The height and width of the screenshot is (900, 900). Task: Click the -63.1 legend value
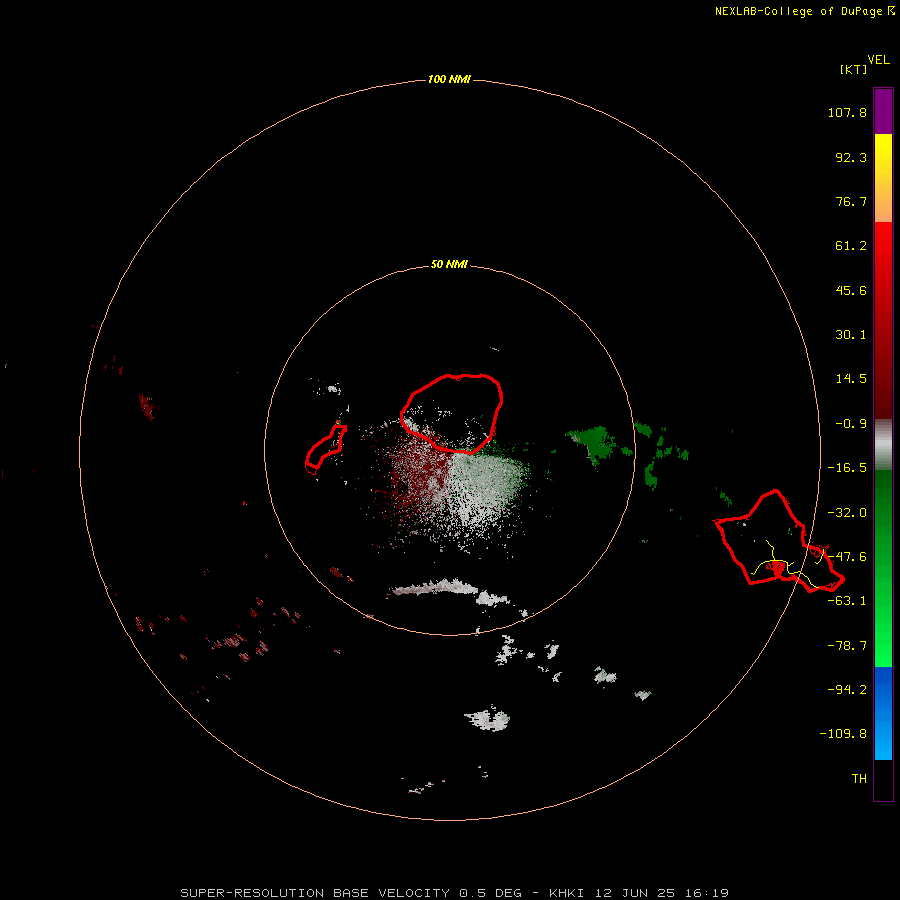pyautogui.click(x=847, y=601)
